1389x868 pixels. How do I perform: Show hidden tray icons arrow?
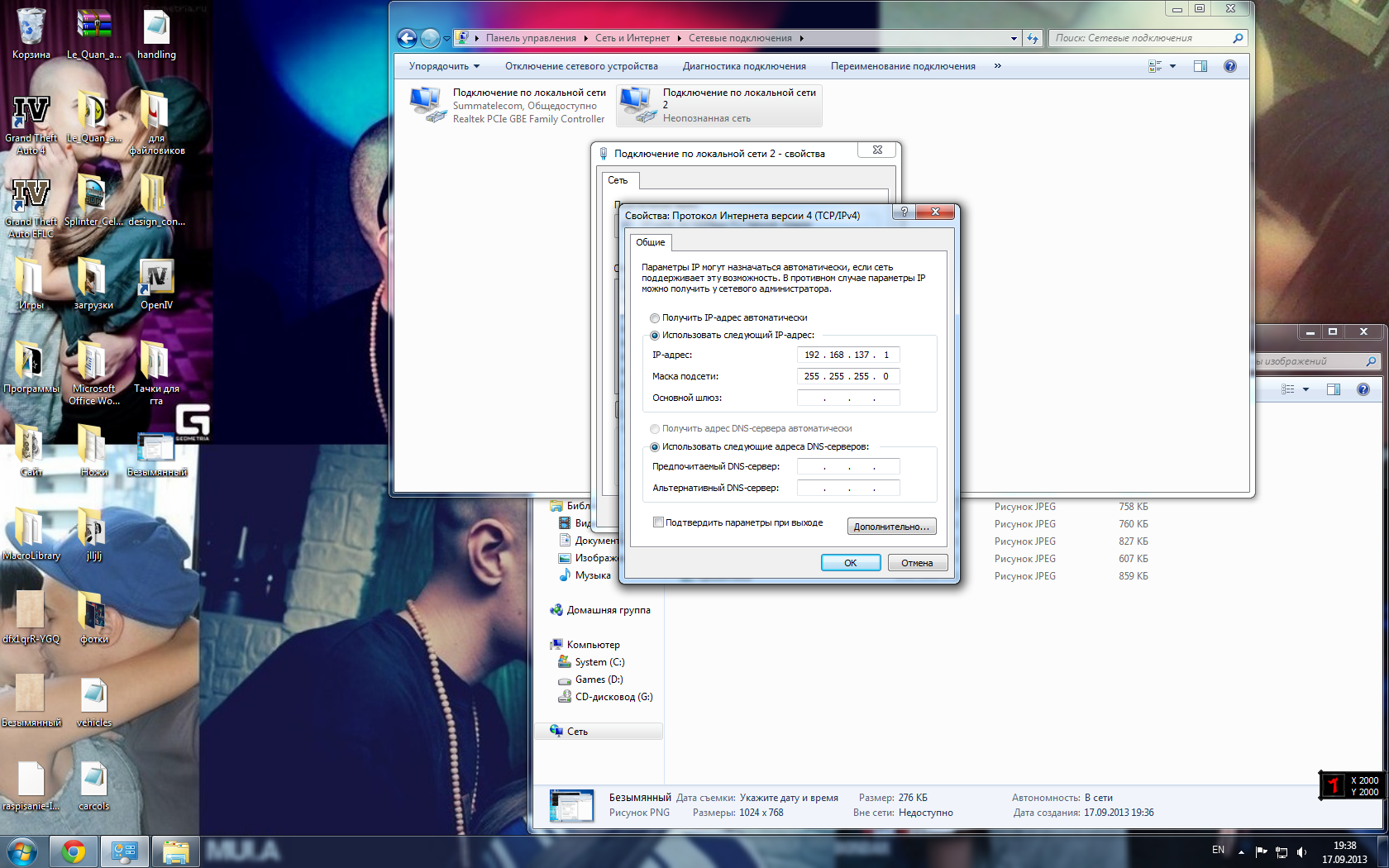pos(1241,851)
